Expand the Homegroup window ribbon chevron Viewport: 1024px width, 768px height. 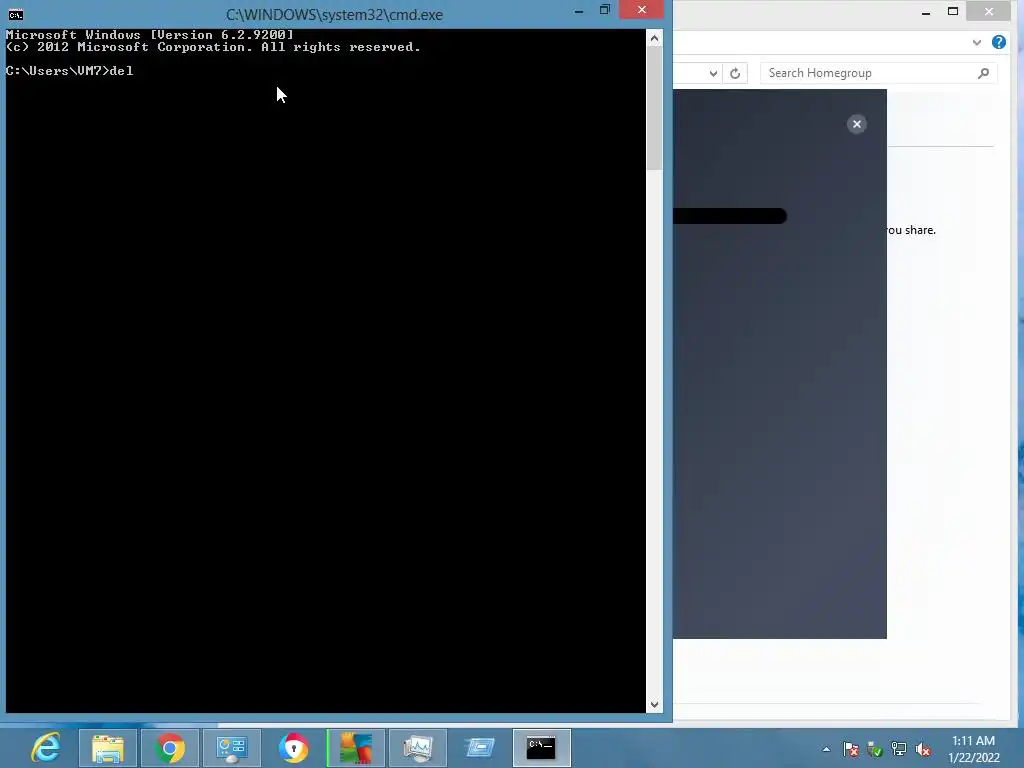pos(976,42)
